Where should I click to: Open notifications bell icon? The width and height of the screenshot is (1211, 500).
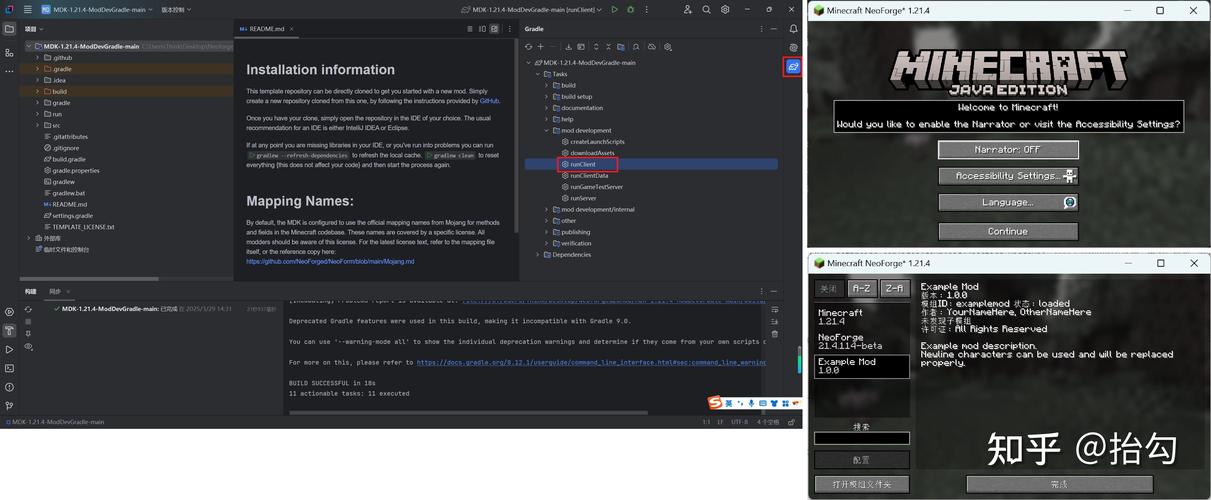pos(793,29)
